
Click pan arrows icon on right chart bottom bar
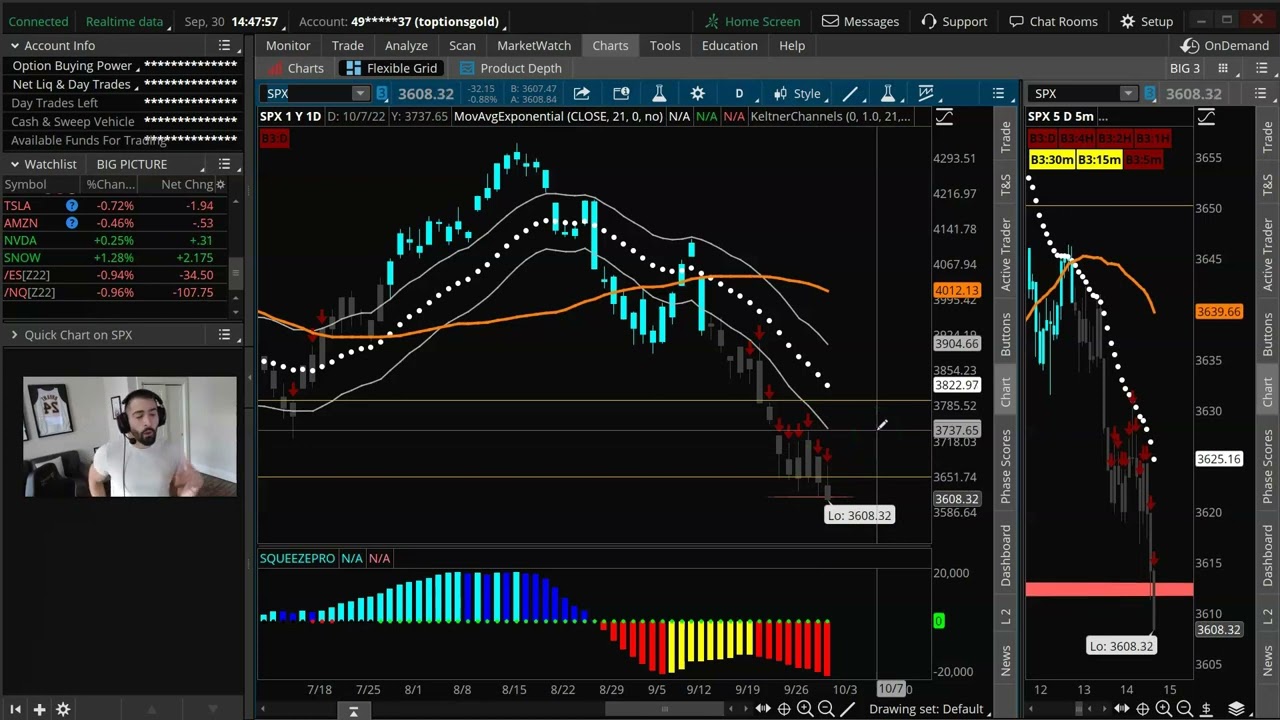(1121, 709)
